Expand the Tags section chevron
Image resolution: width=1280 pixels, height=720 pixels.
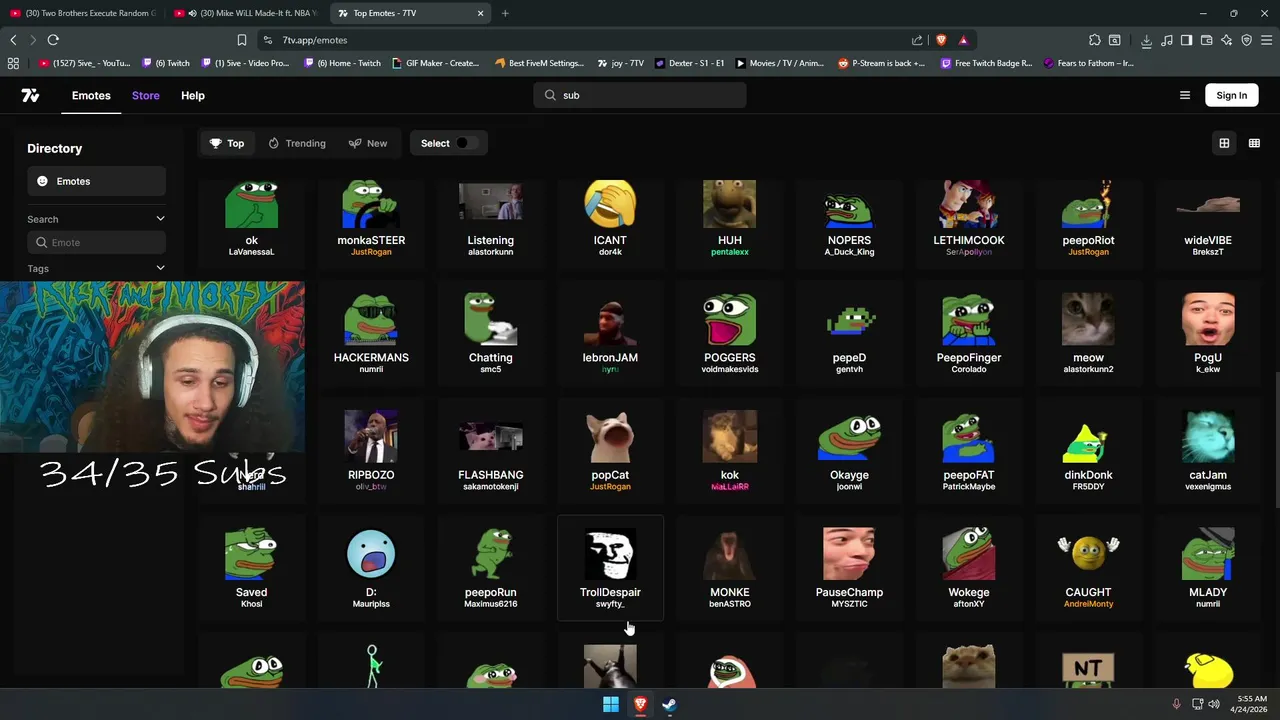(x=160, y=268)
